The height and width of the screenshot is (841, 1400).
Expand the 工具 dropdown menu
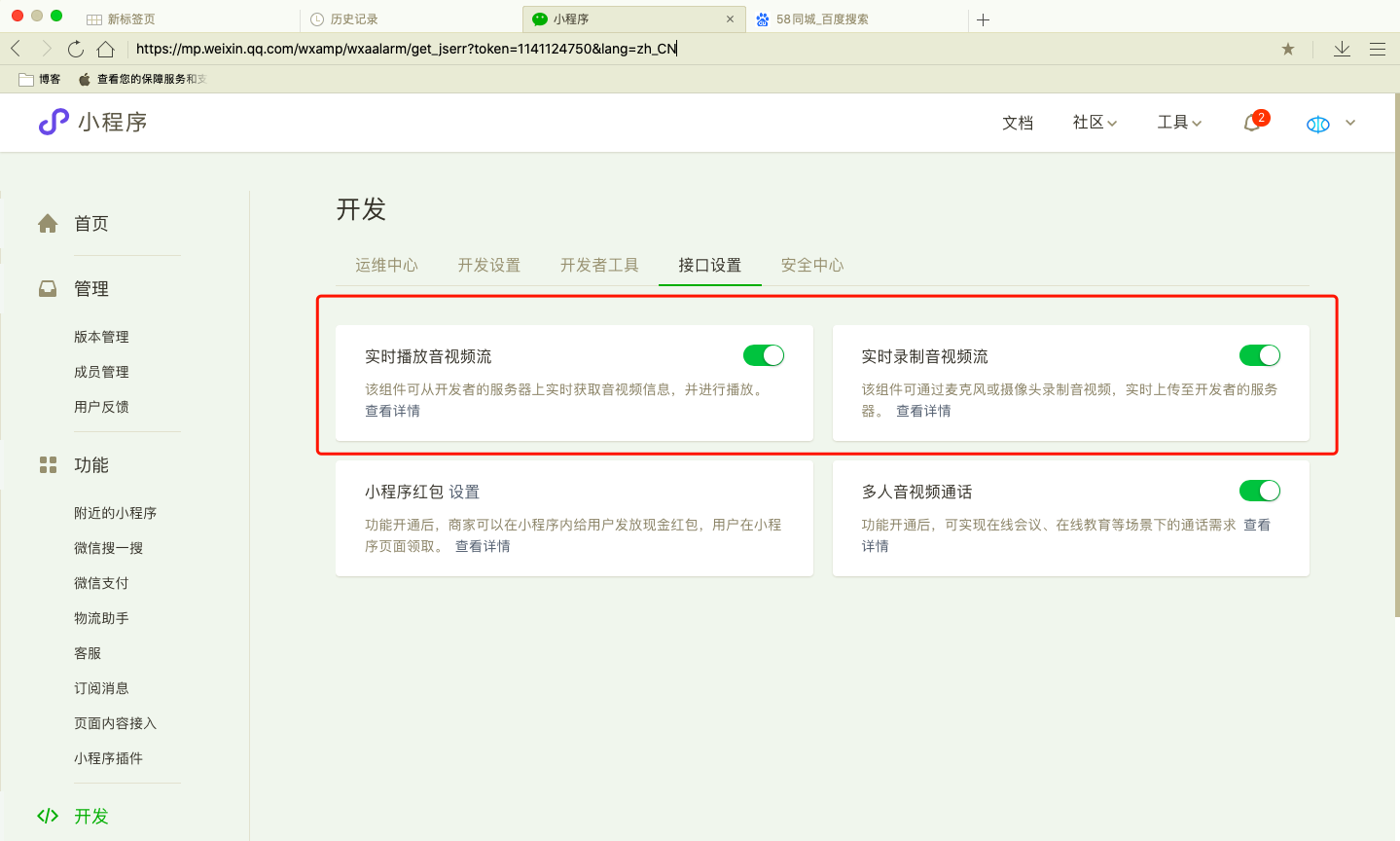pyautogui.click(x=1179, y=123)
